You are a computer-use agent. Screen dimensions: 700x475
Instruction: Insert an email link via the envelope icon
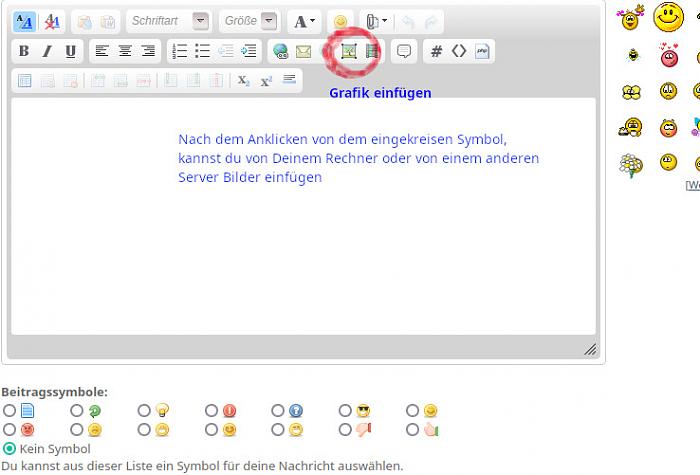click(303, 52)
